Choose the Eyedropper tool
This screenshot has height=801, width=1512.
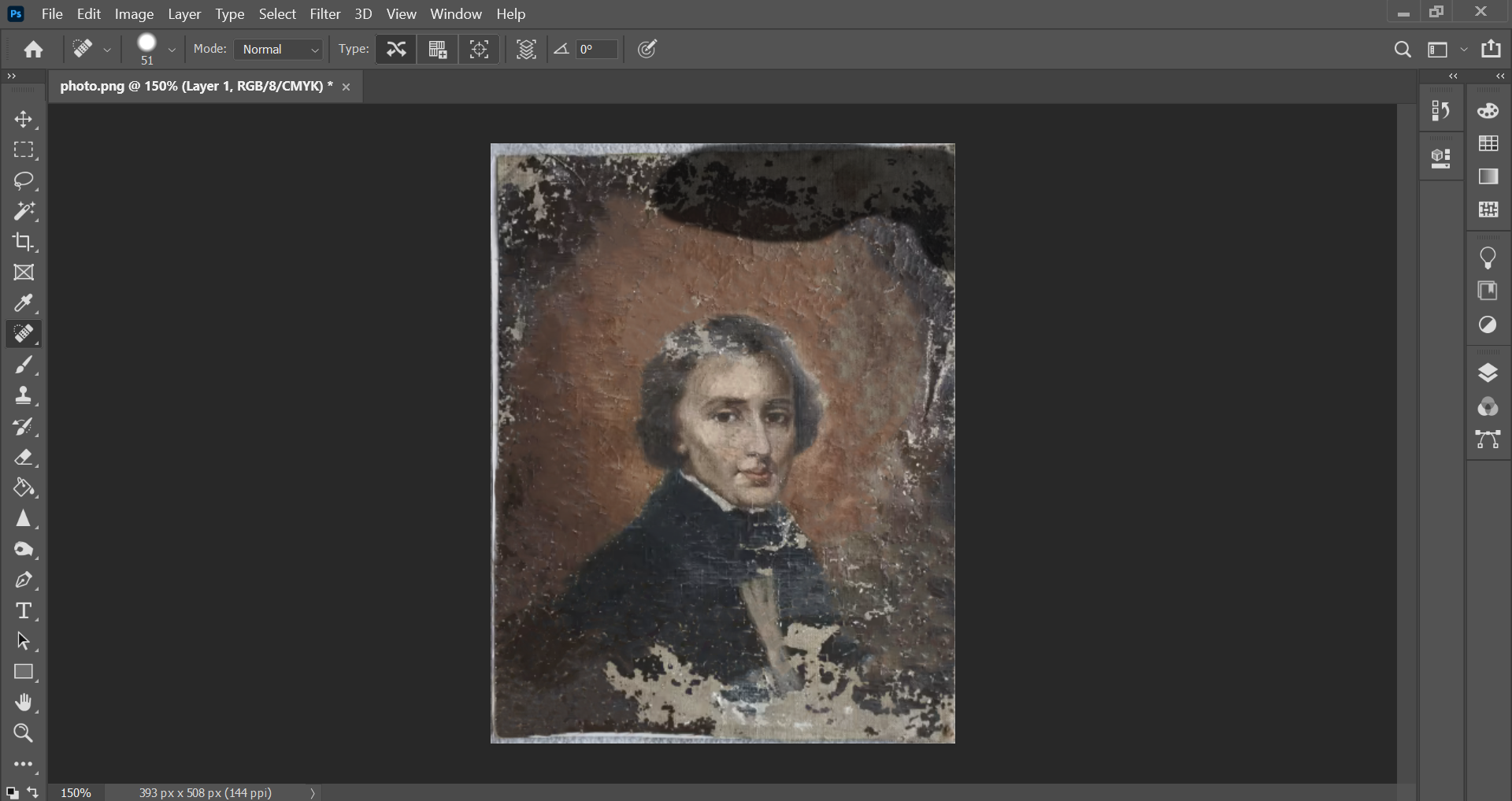coord(24,303)
